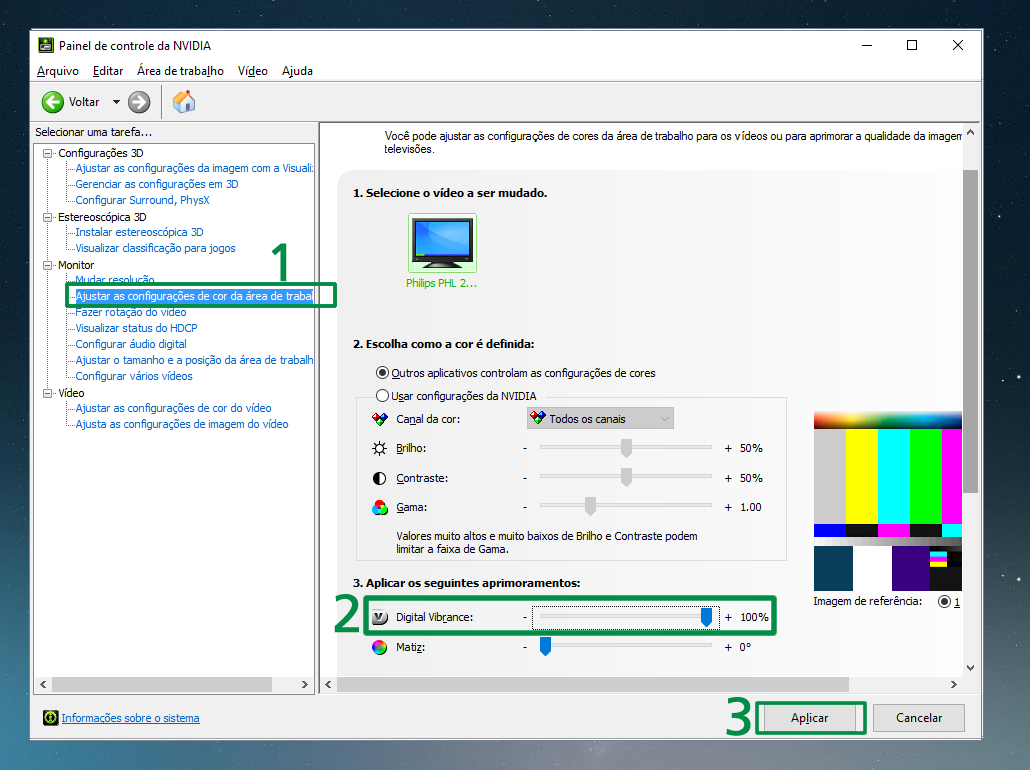1030x770 pixels.
Task: Open 'Configurar Surround, PhysX' task
Action: click(x=143, y=200)
